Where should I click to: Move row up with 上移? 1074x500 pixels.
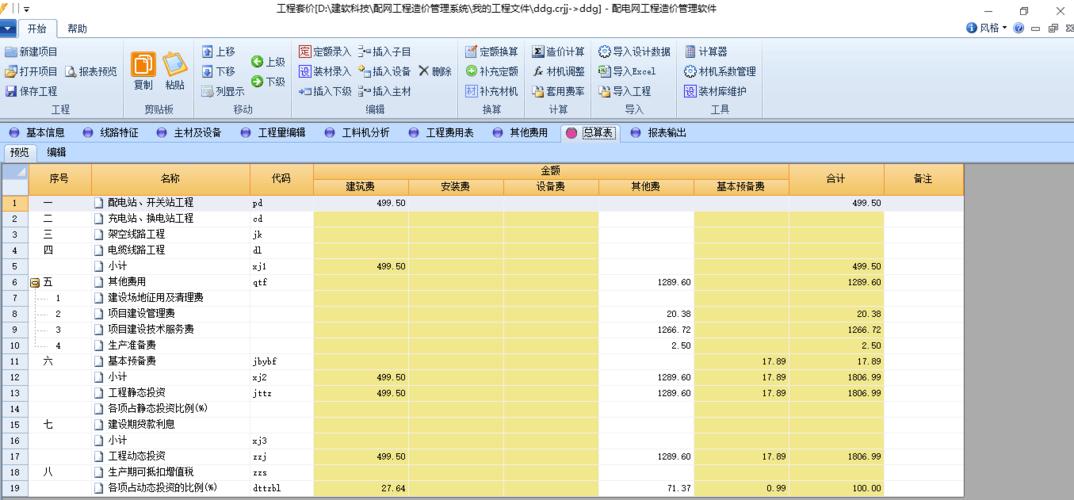[218, 52]
